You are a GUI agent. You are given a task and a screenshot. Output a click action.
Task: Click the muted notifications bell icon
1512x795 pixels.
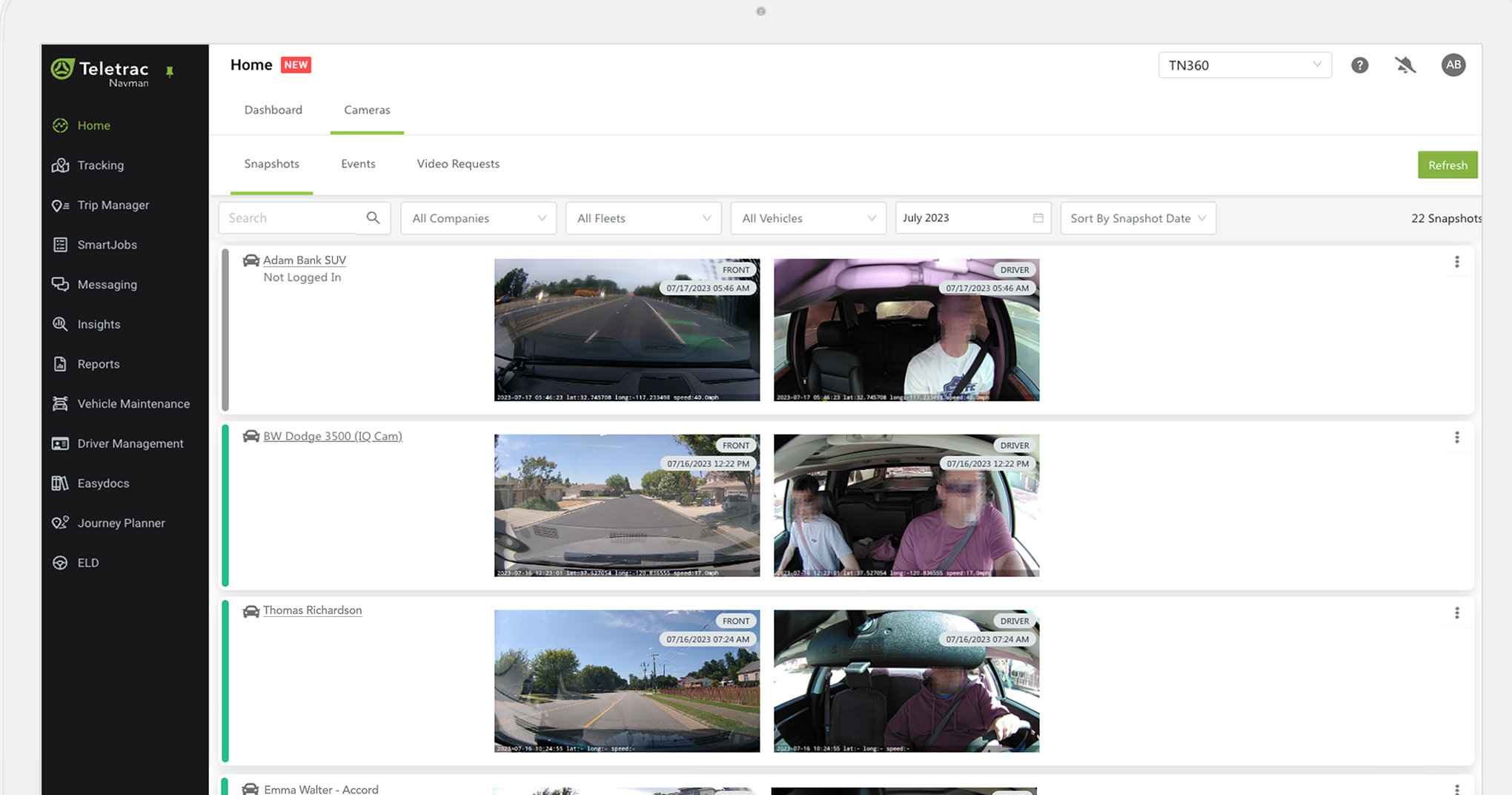tap(1405, 65)
